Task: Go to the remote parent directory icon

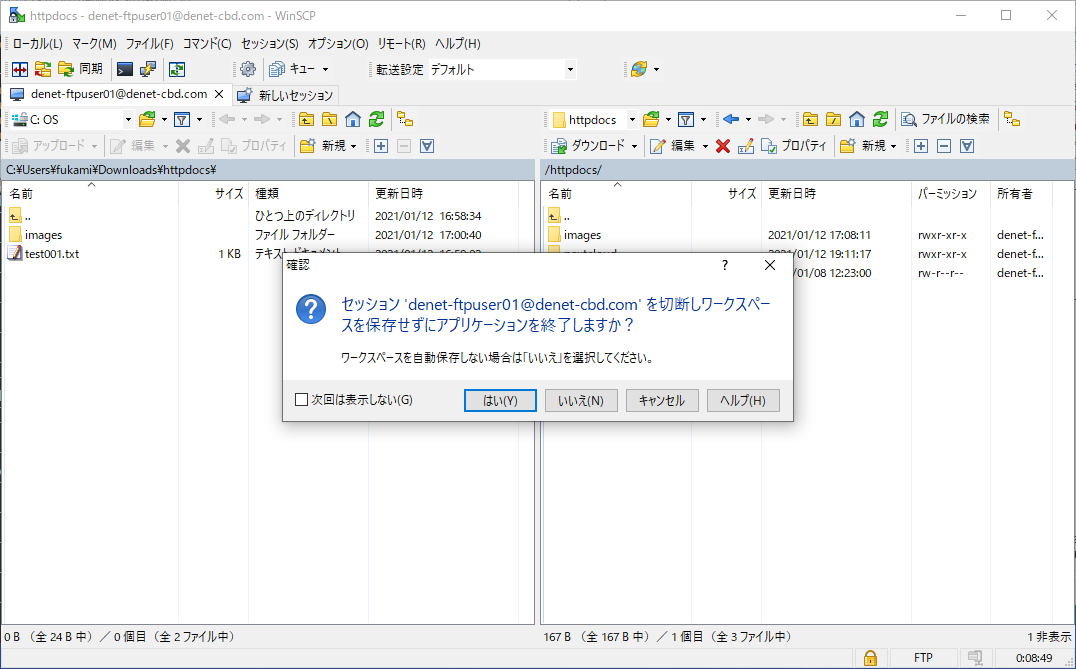Action: [810, 119]
